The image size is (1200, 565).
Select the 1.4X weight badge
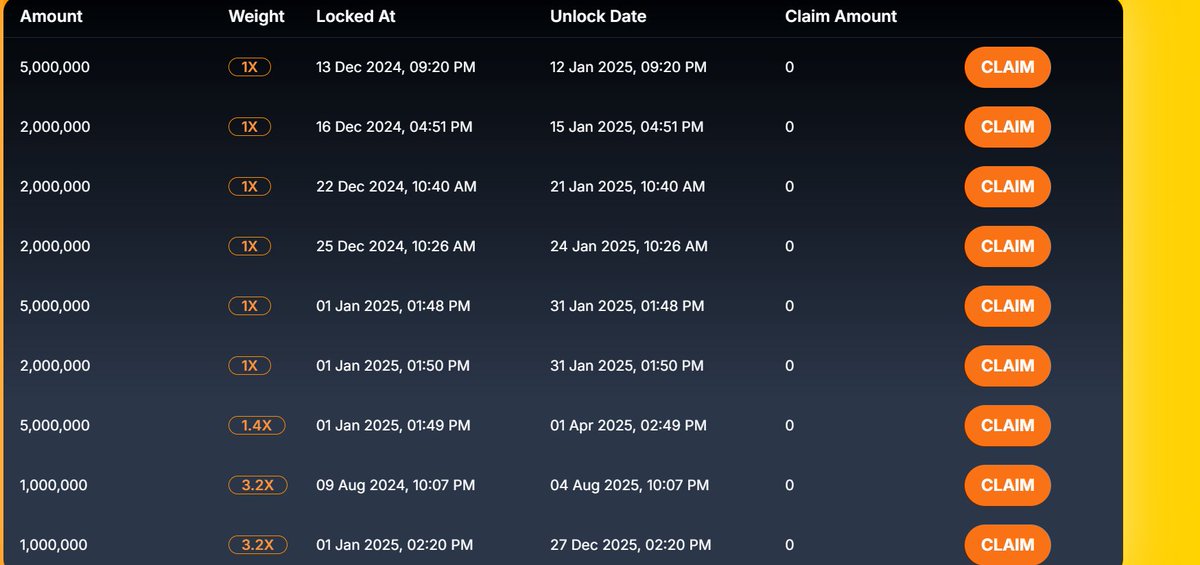click(x=257, y=425)
